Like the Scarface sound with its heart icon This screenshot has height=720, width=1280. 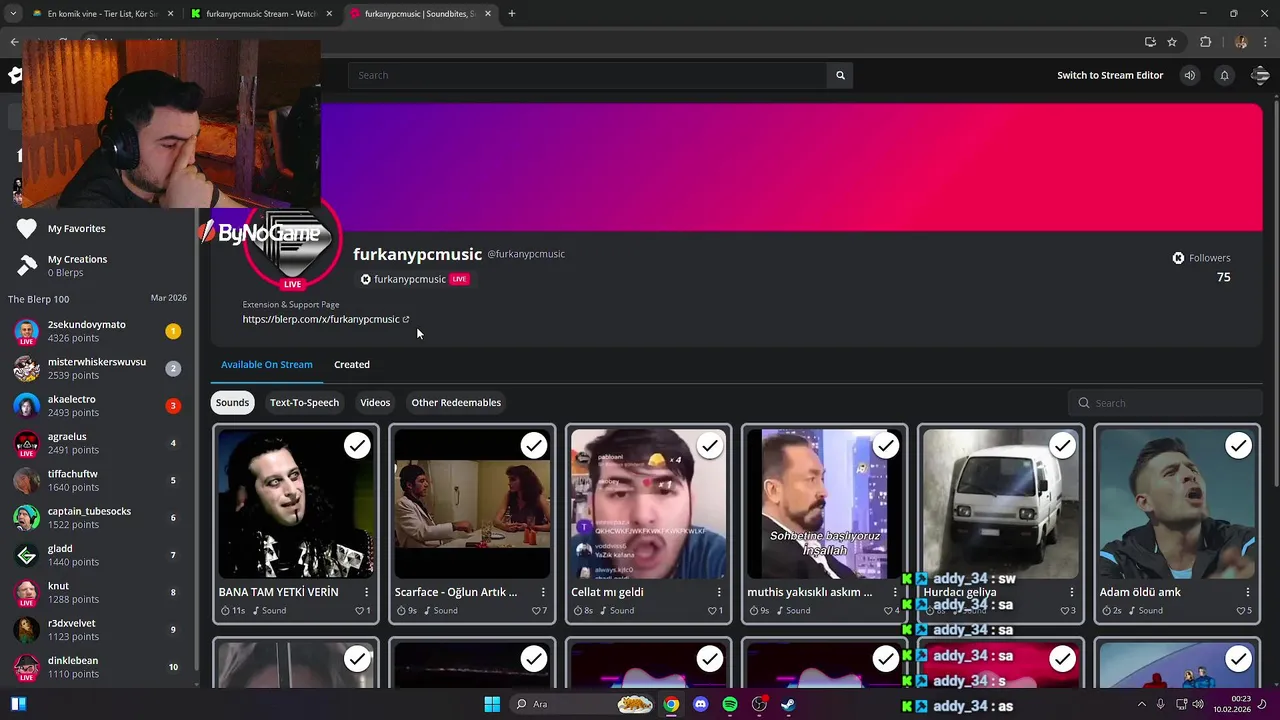pos(536,610)
